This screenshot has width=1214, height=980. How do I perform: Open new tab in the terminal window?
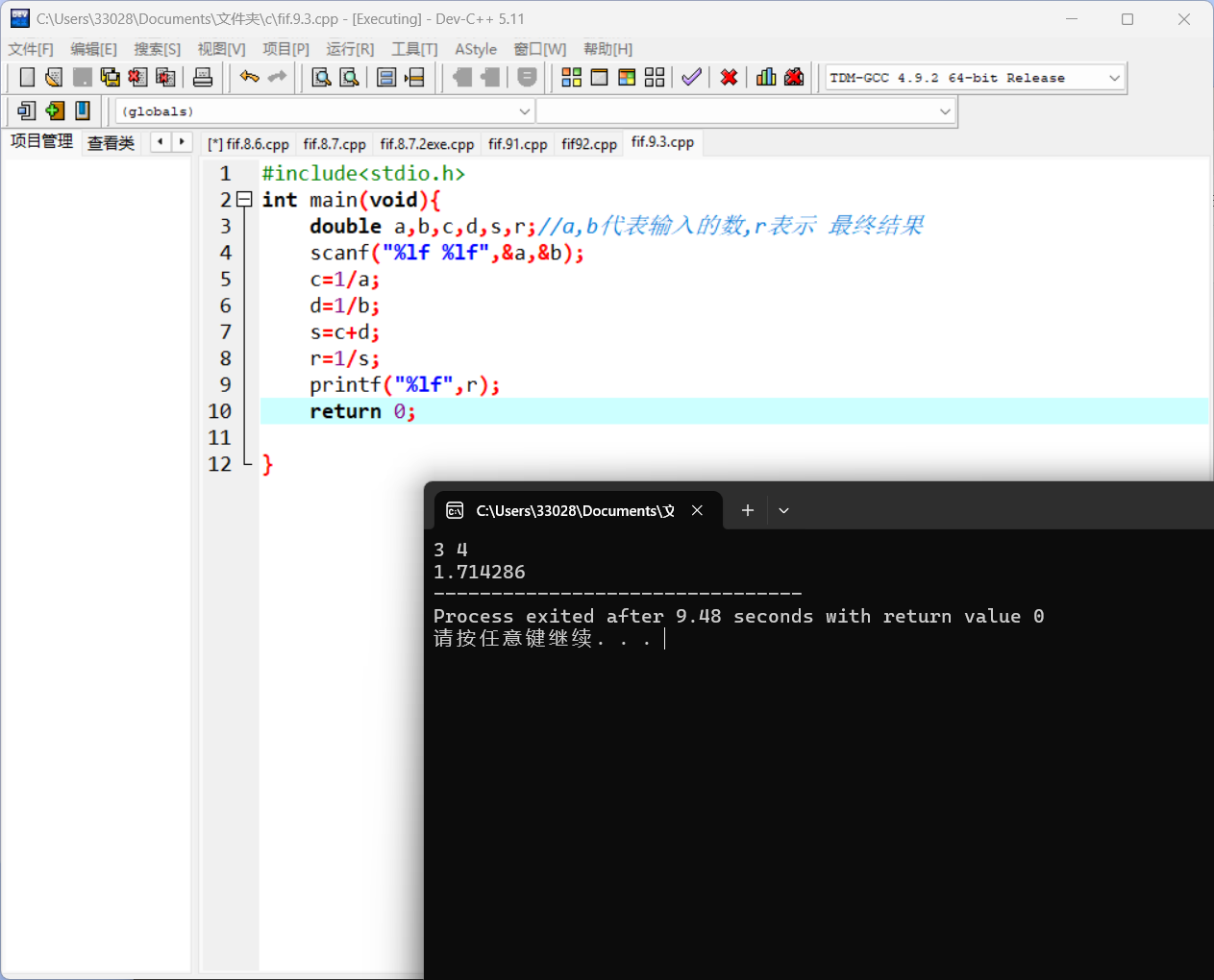coord(747,510)
